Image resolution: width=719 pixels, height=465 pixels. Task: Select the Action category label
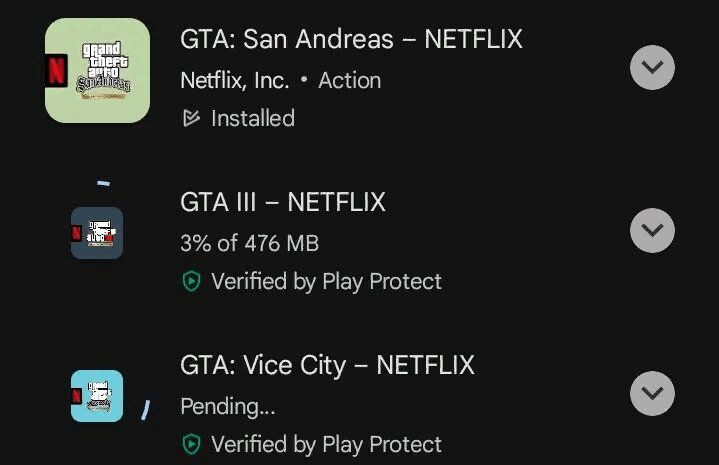click(349, 80)
